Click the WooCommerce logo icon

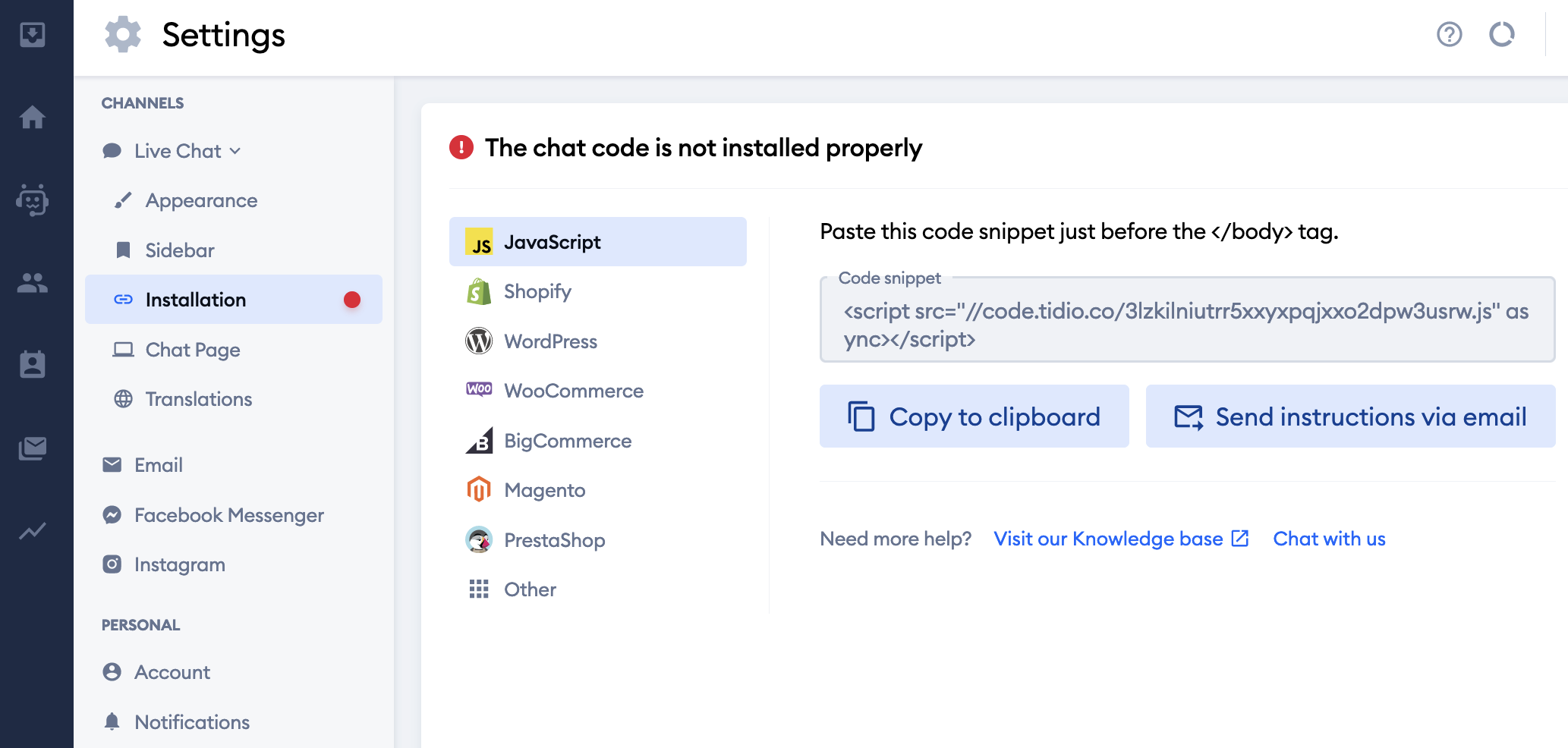tap(479, 390)
